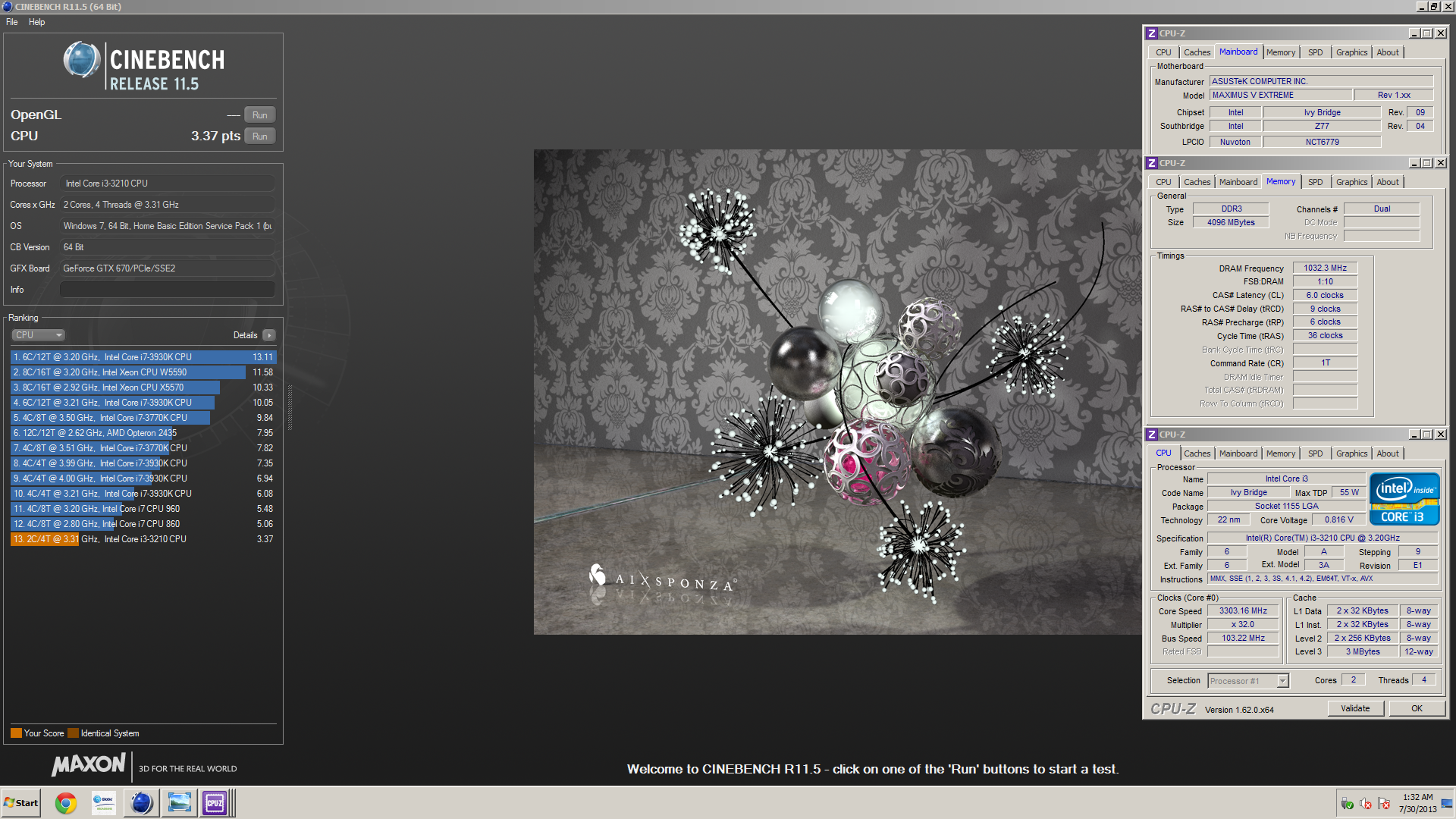Switch to Caches tab in CPU window

(x=1197, y=453)
